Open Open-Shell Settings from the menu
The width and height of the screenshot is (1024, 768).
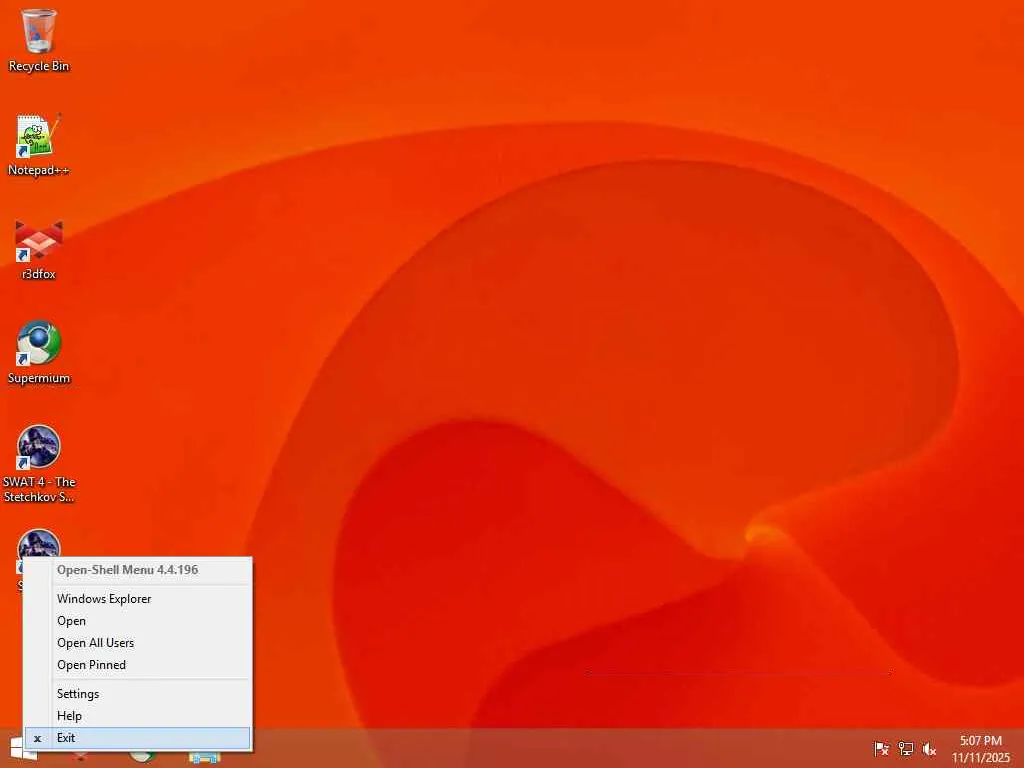click(138, 694)
